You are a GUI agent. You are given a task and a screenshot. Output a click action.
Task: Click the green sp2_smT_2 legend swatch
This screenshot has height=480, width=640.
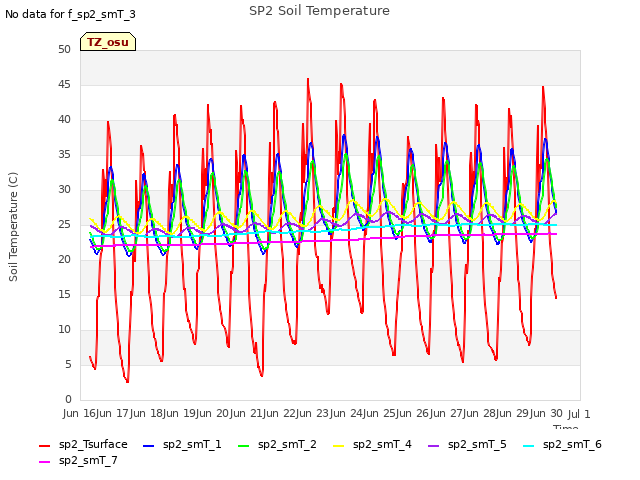click(244, 446)
